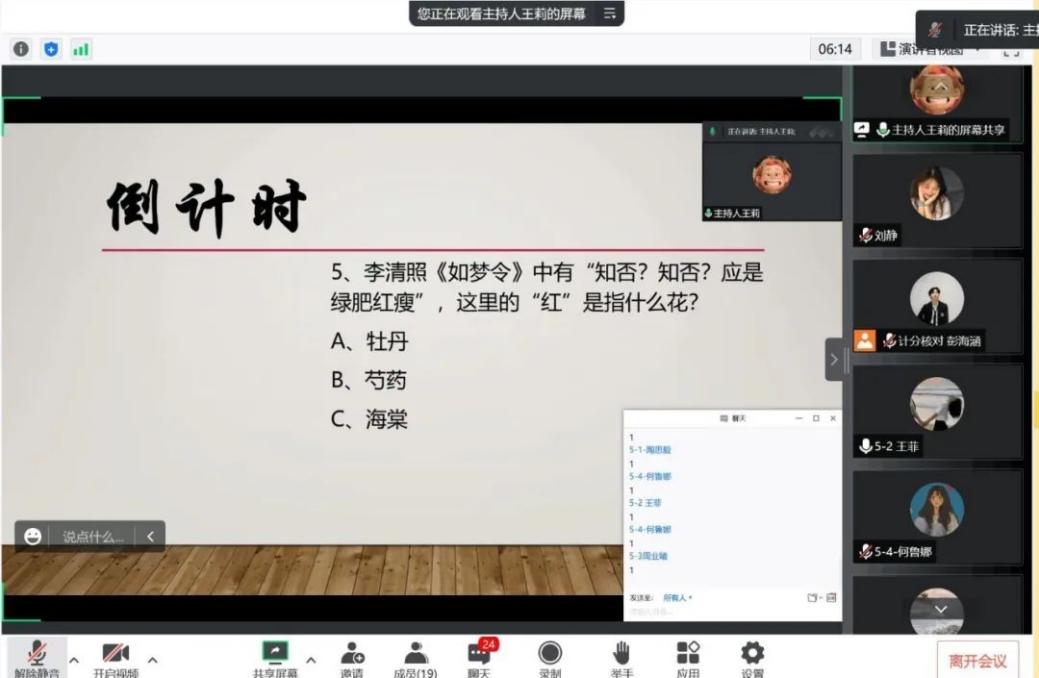Click 共享屏幕 share screen button
Image resolution: width=1039 pixels, height=678 pixels.
(x=275, y=657)
